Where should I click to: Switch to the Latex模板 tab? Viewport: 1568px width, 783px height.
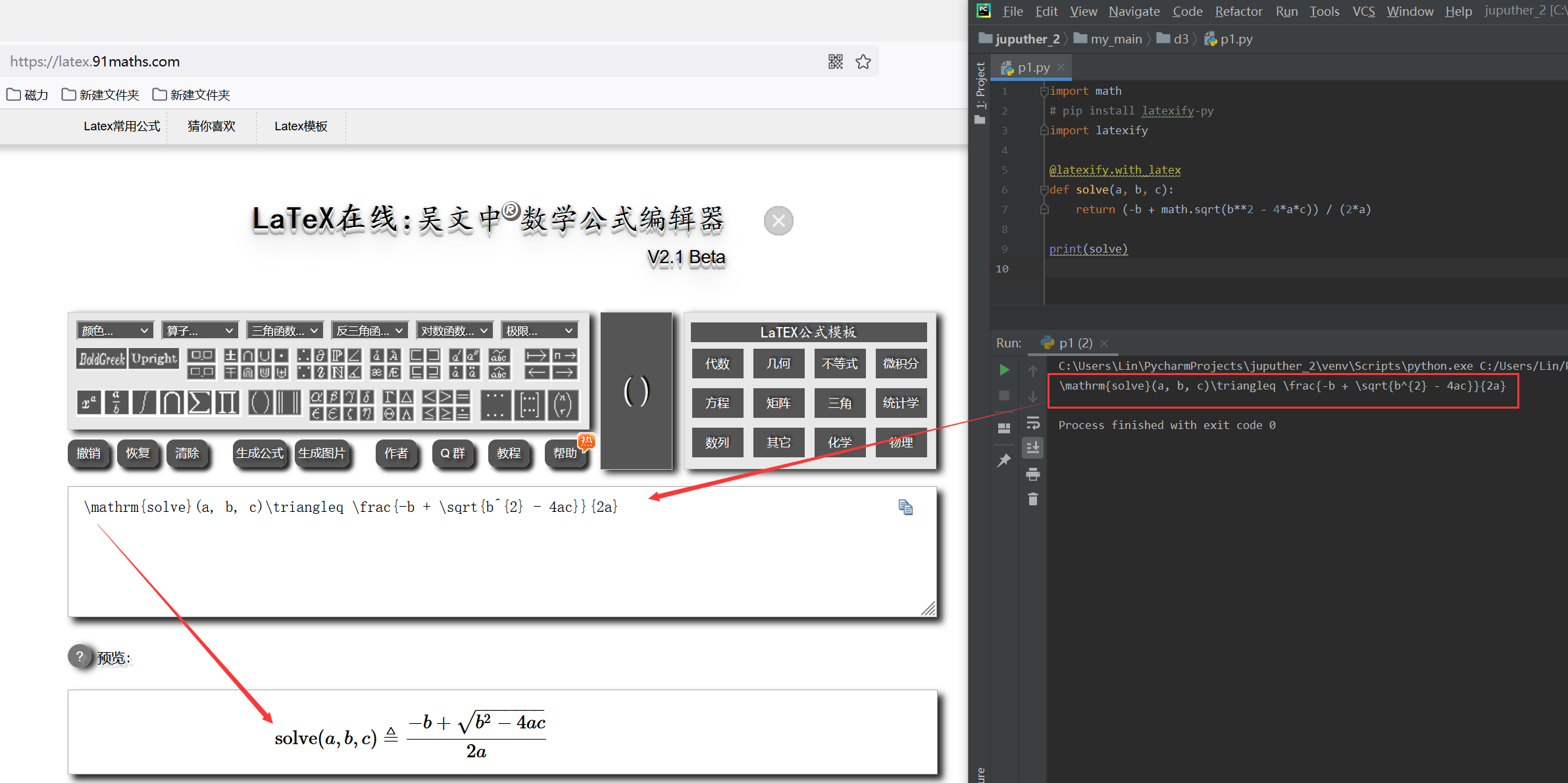301,126
